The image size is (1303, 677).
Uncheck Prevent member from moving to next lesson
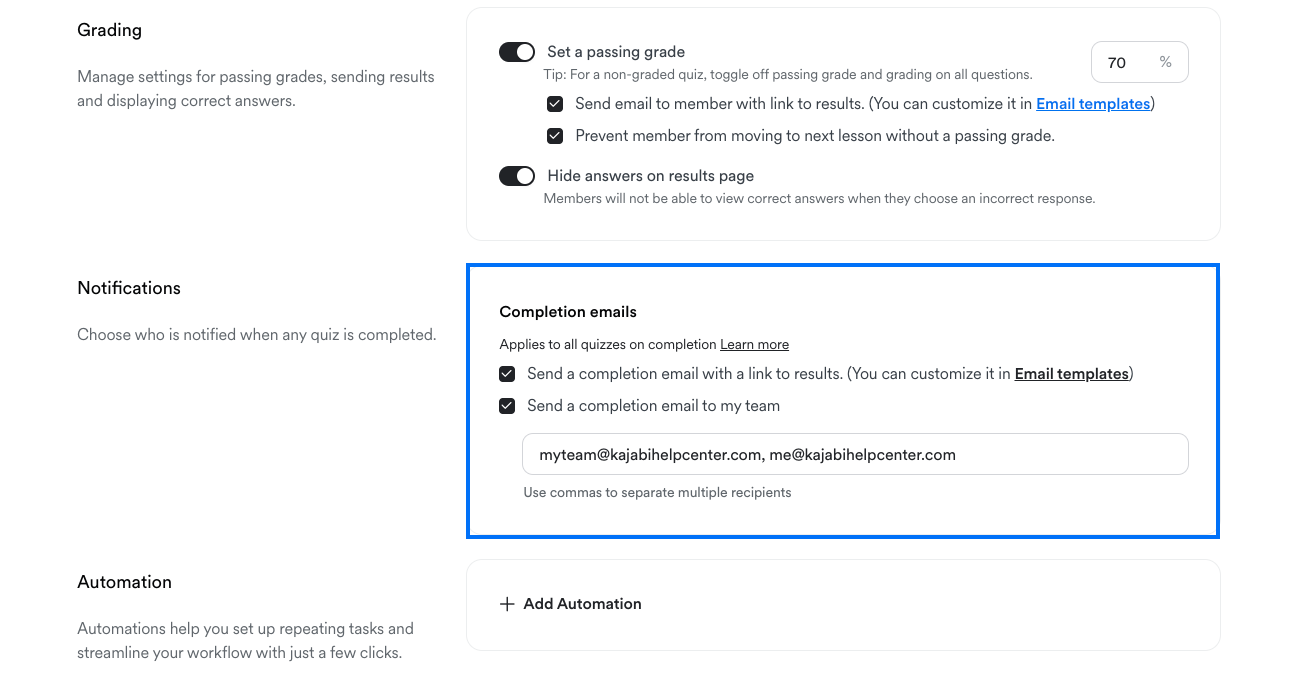555,136
